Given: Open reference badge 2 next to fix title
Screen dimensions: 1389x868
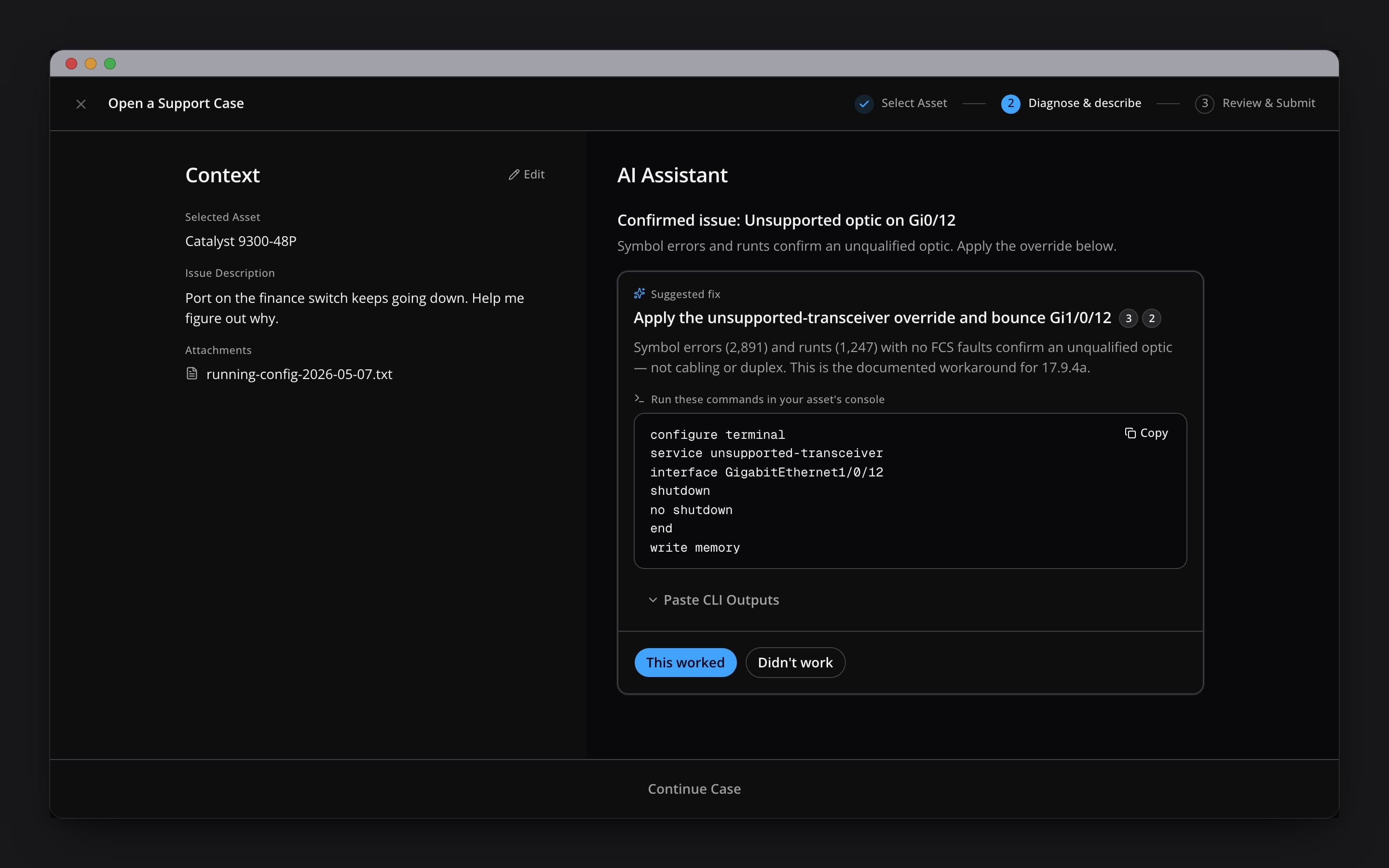Looking at the screenshot, I should [x=1151, y=318].
